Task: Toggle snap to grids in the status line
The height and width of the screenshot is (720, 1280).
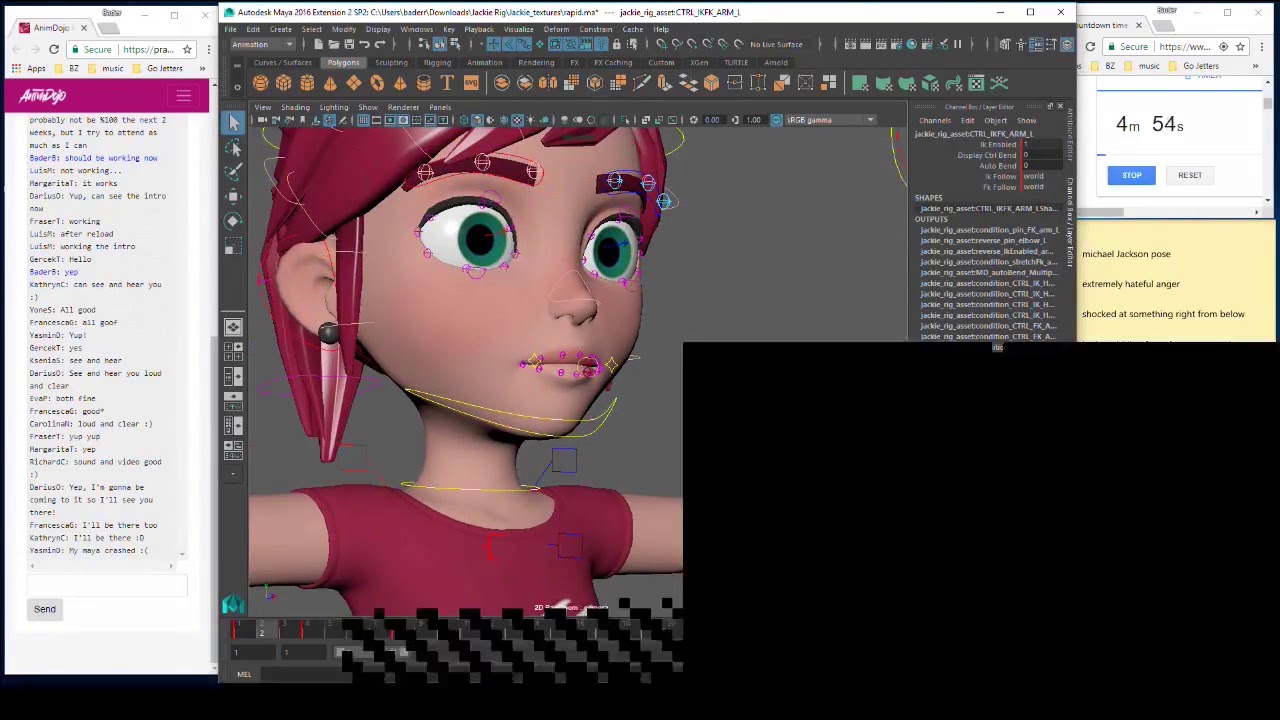Action: click(660, 45)
